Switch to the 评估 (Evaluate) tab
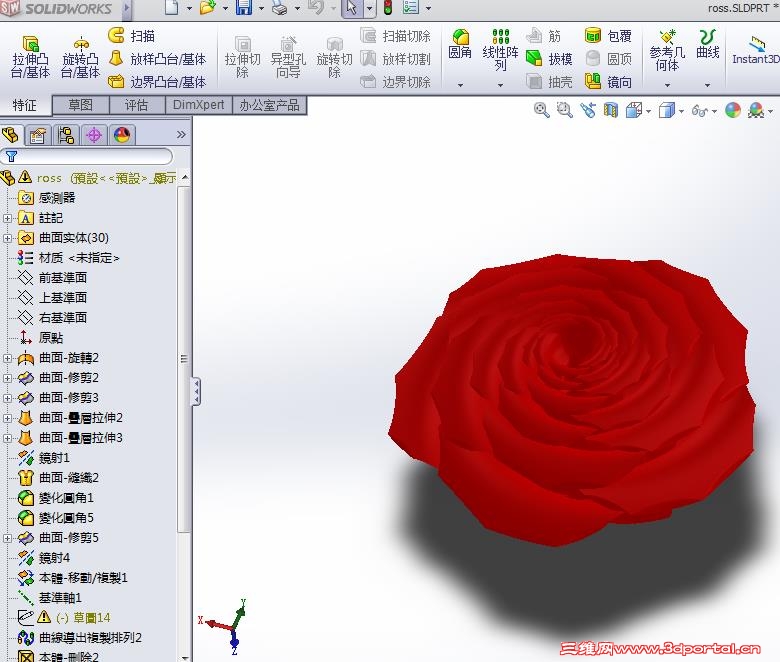 (136, 105)
